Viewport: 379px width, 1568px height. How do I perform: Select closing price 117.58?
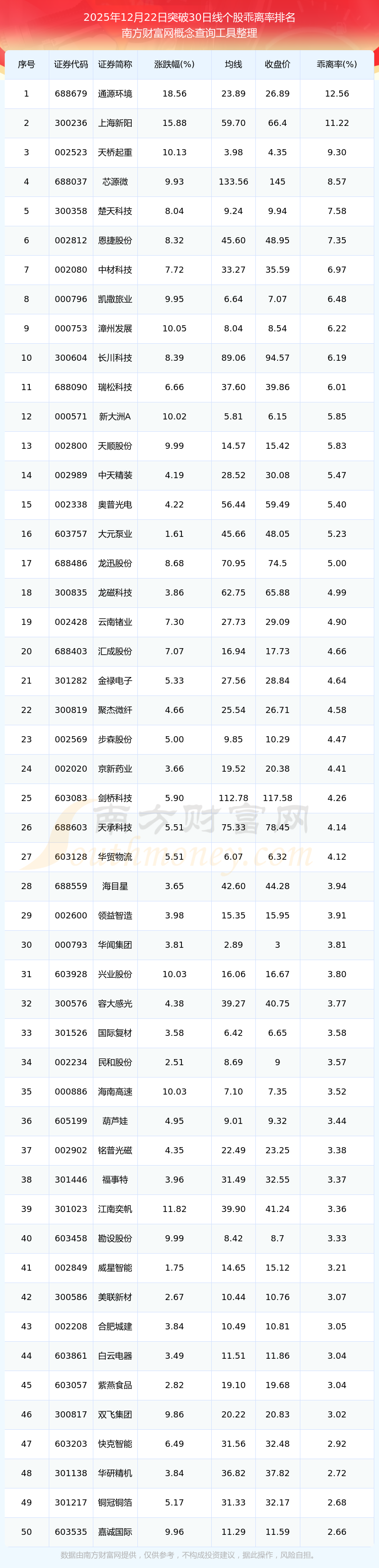277,798
